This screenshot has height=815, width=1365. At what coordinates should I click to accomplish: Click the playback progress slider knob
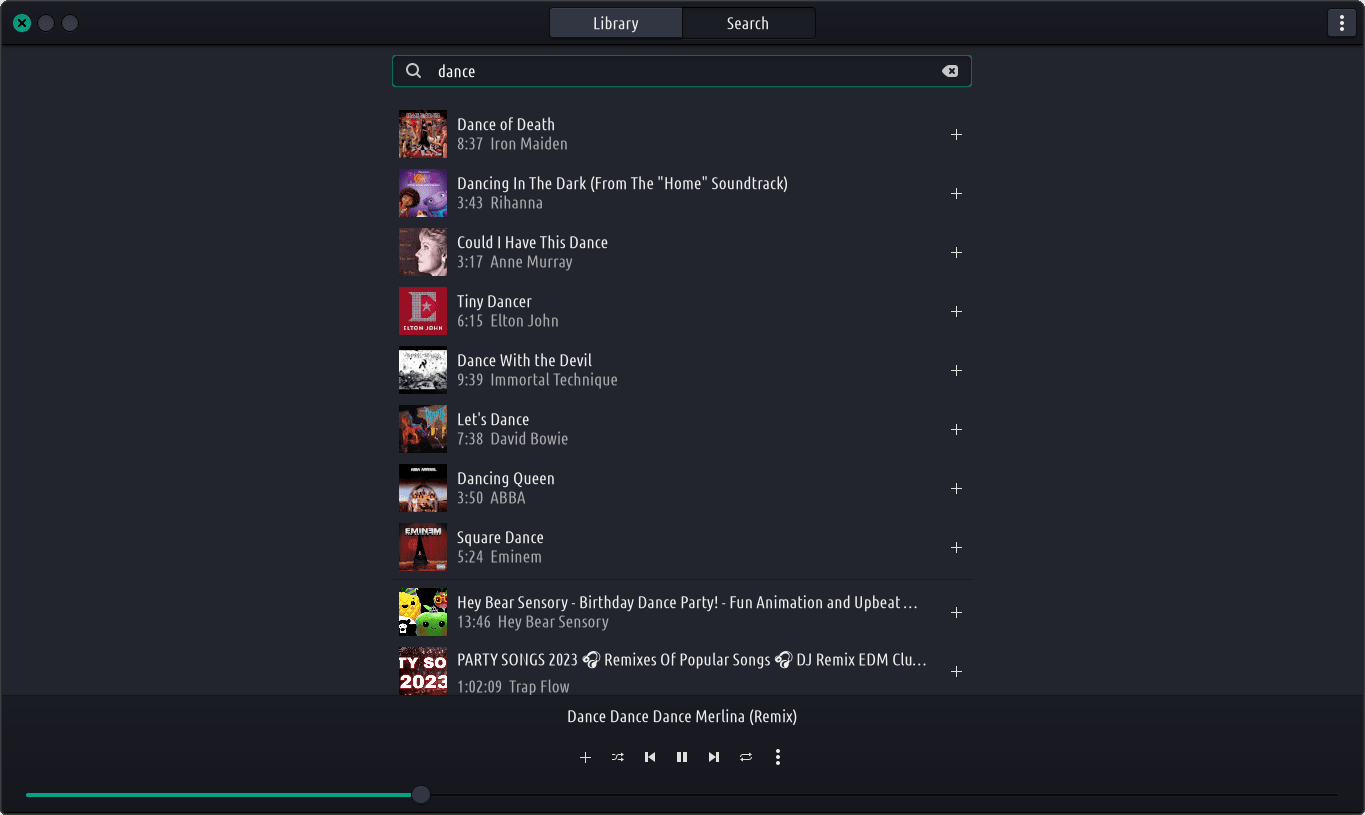(x=421, y=794)
